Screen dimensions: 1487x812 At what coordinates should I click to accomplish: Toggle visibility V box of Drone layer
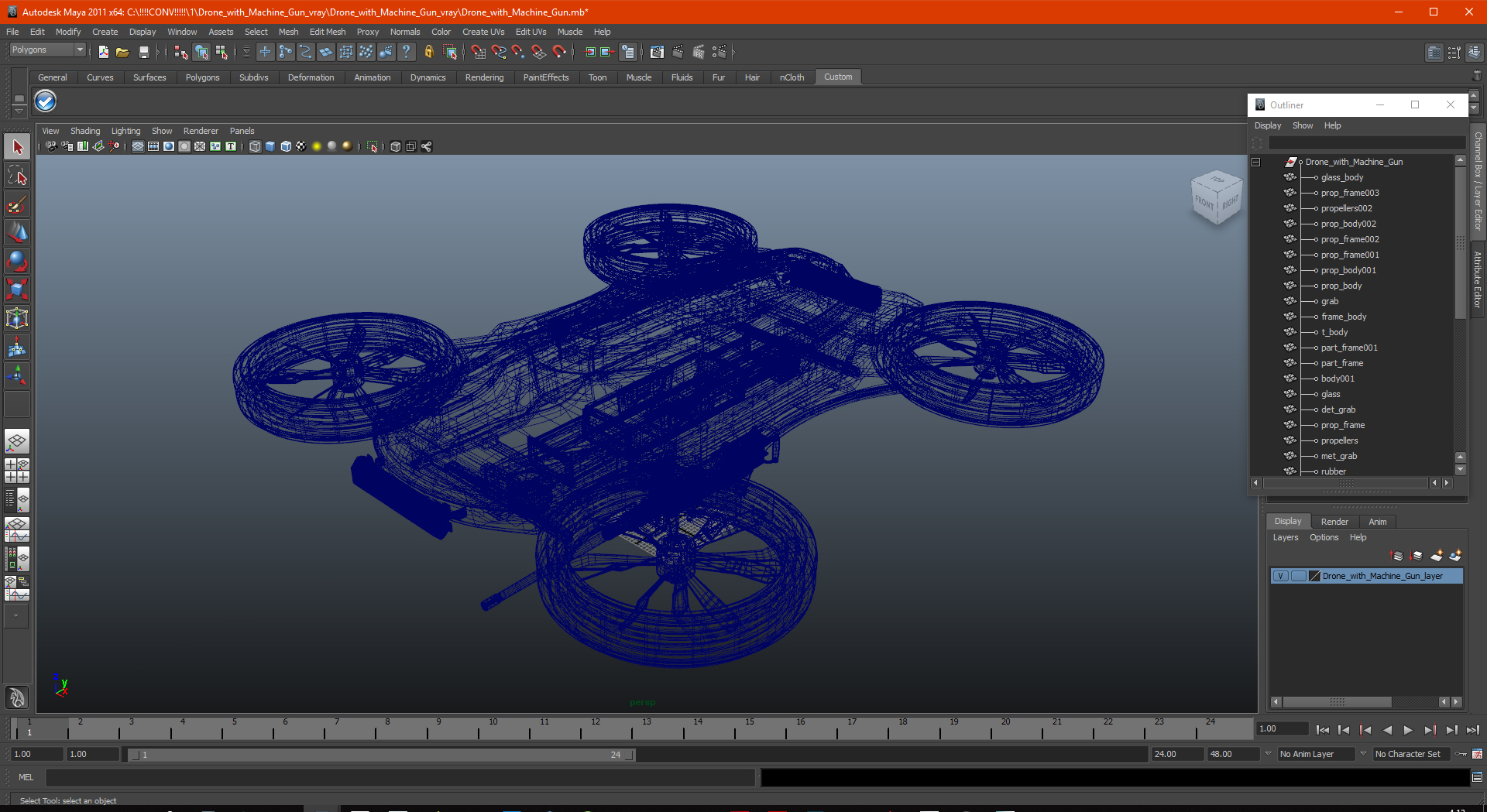point(1281,576)
